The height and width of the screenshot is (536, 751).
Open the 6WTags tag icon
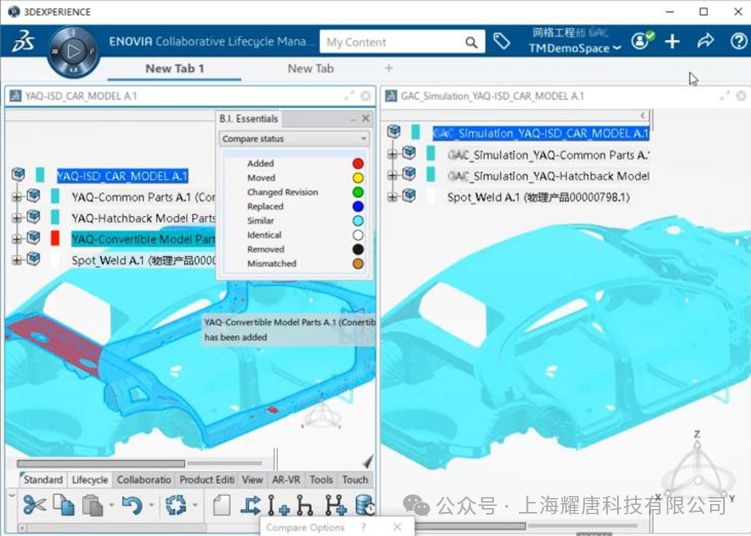pyautogui.click(x=501, y=41)
